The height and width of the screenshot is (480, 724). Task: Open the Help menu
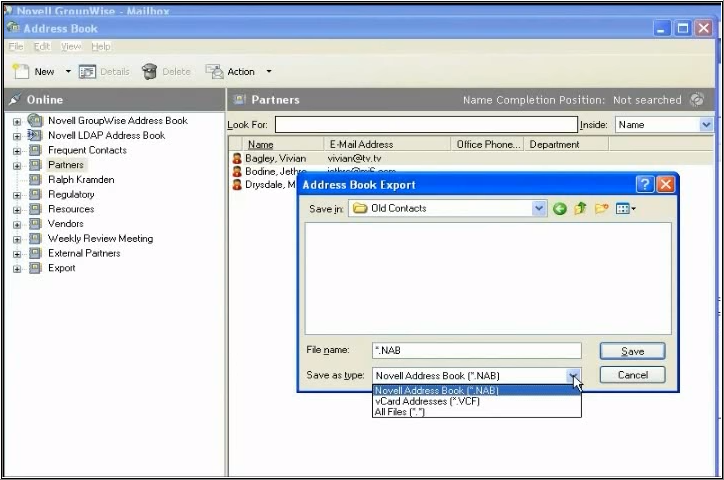pyautogui.click(x=101, y=47)
